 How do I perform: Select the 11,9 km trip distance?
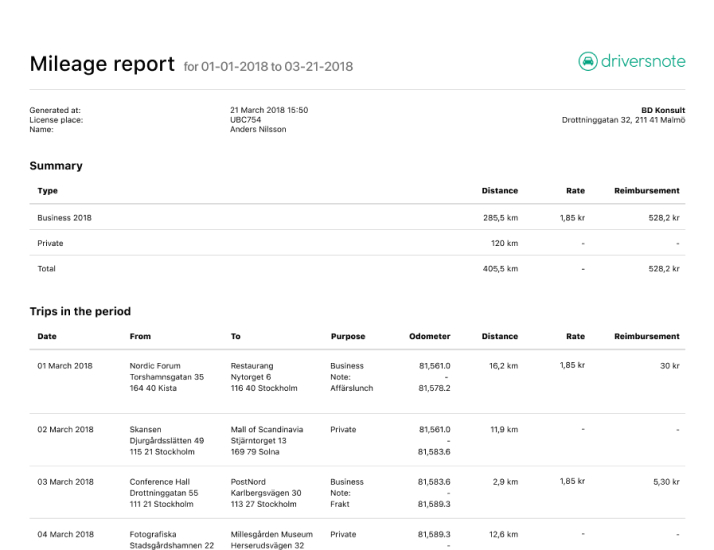tap(504, 429)
